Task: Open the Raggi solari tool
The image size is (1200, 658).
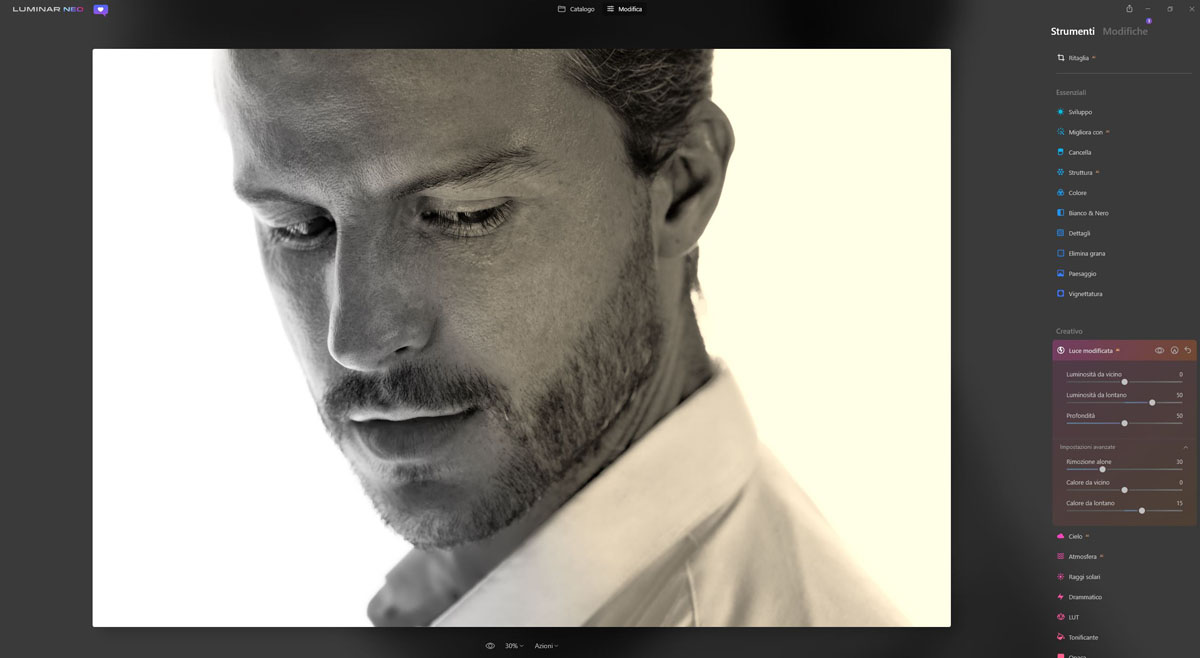Action: point(1084,577)
